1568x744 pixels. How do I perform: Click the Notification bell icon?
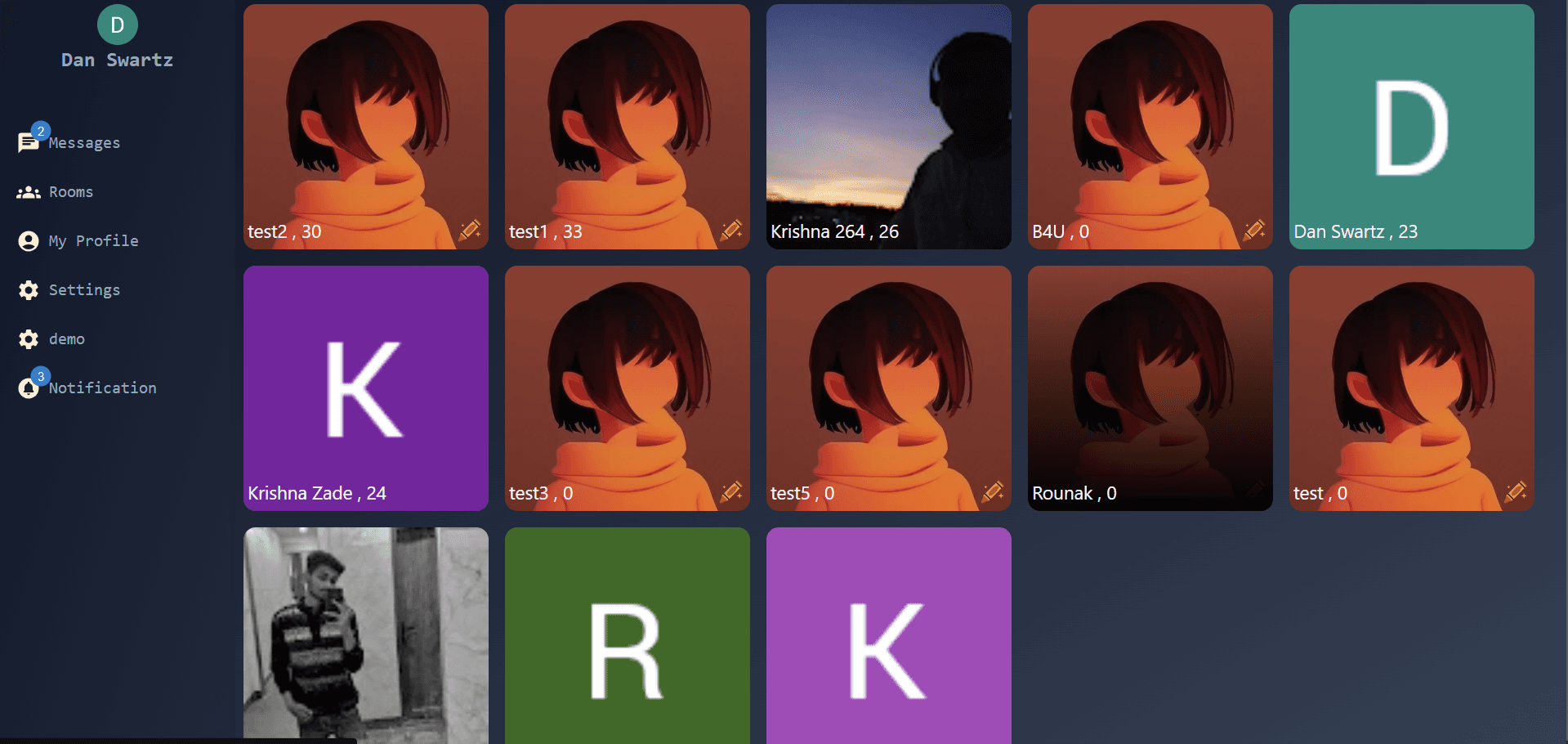[29, 388]
